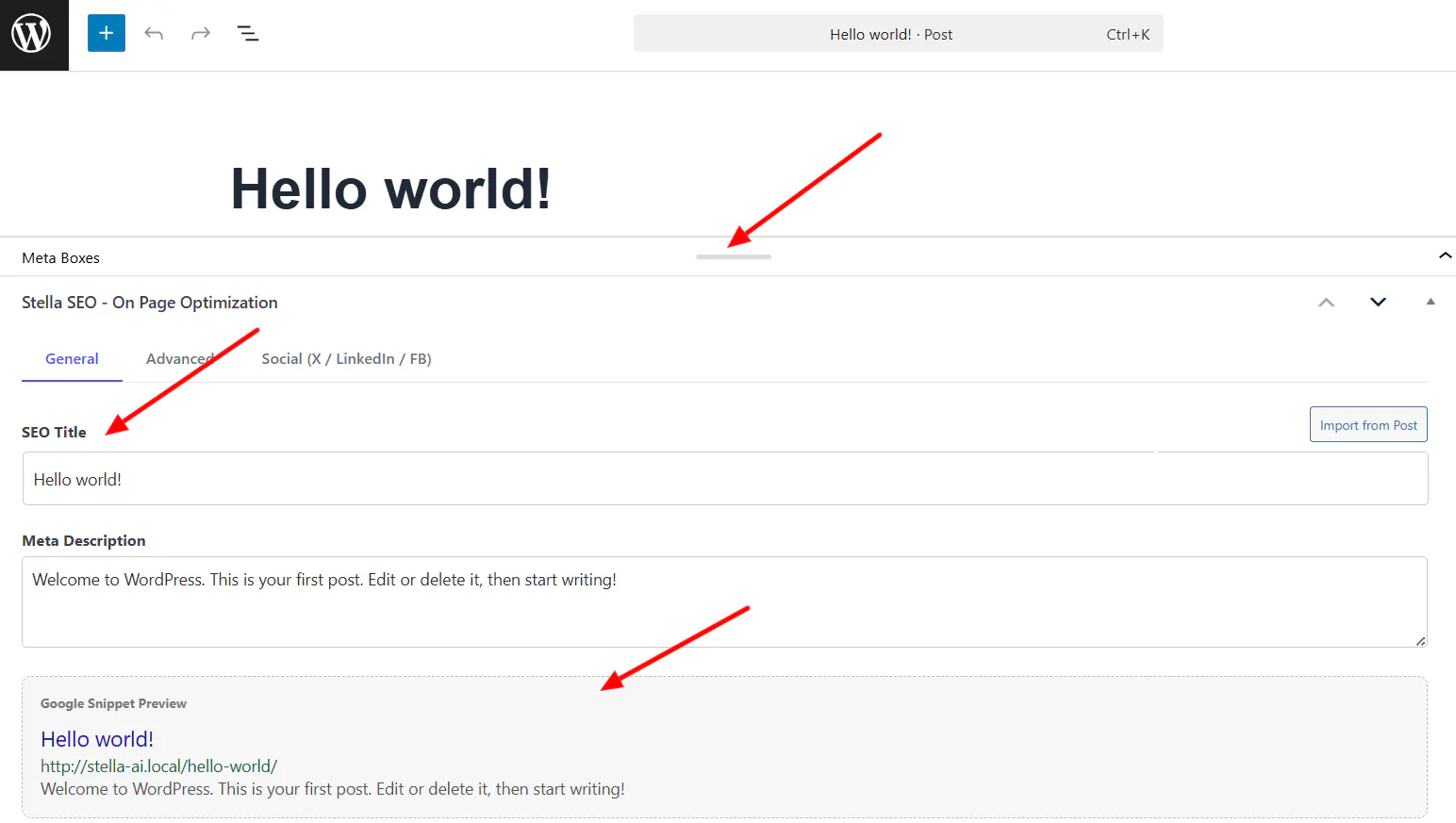Open the Social (X / LinkedIn / FB) tab
This screenshot has width=1456, height=823.
coord(346,359)
